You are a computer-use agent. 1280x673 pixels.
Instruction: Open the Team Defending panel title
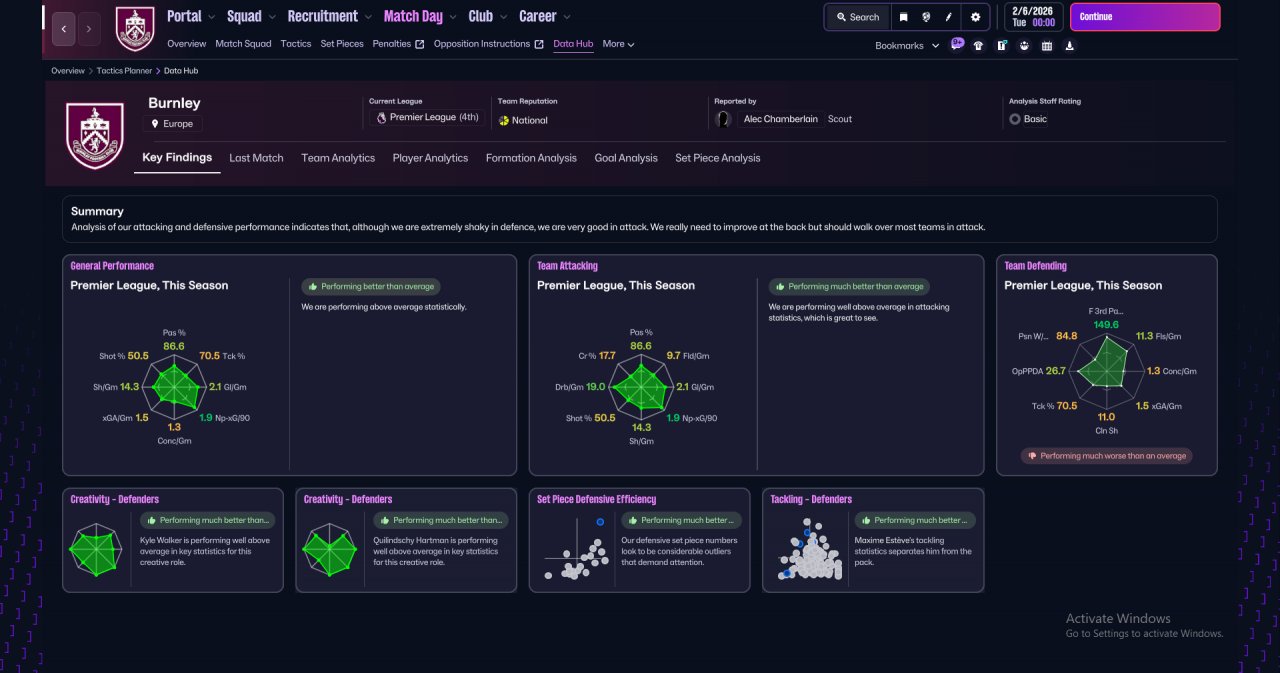[1035, 266]
